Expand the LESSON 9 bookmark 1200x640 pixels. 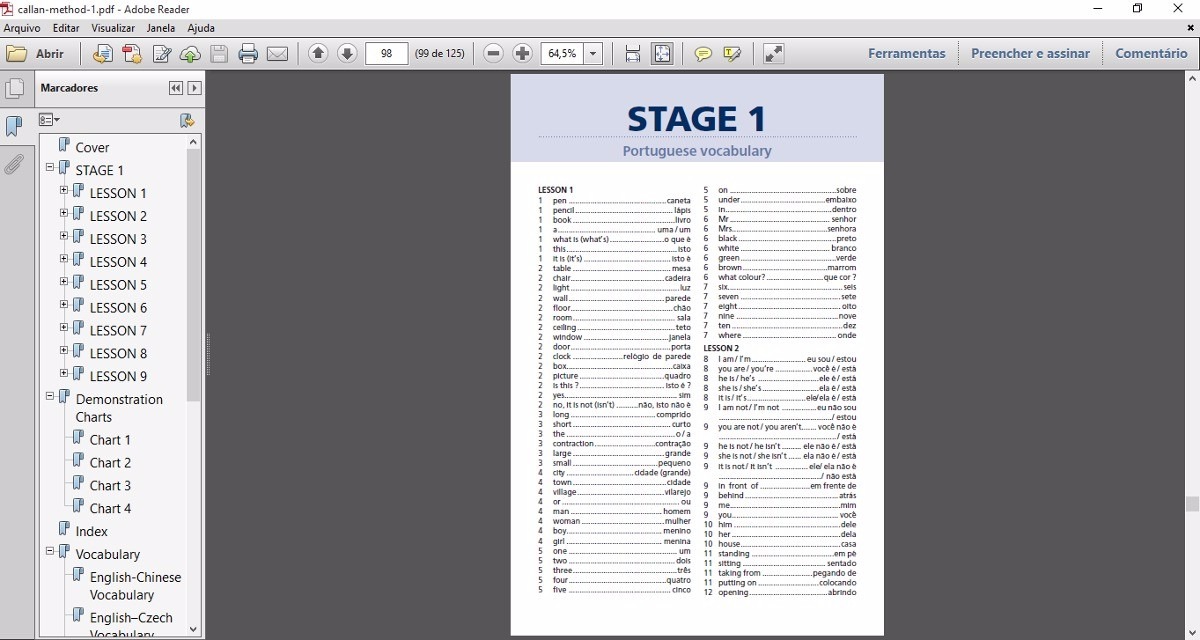click(x=64, y=373)
